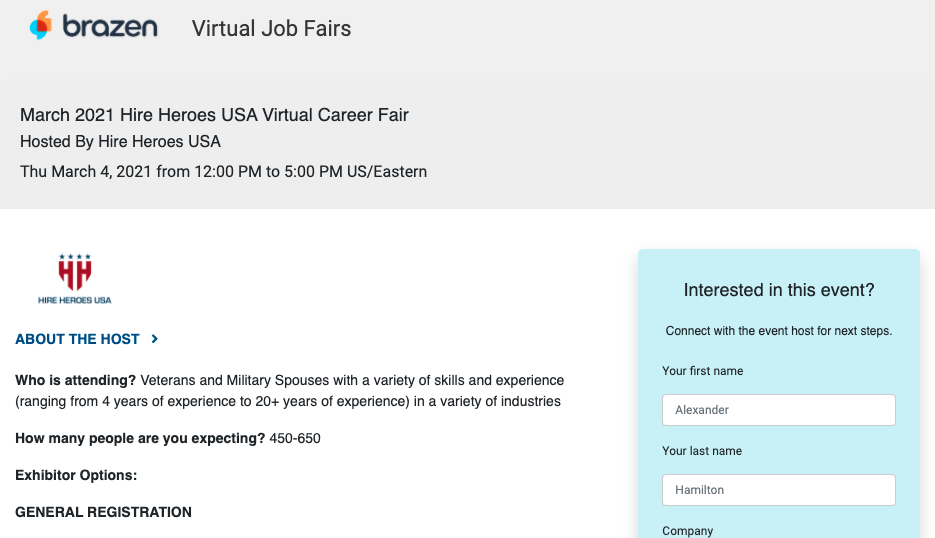Expand the chevron beside About the Host
This screenshot has width=935, height=538.
point(154,339)
